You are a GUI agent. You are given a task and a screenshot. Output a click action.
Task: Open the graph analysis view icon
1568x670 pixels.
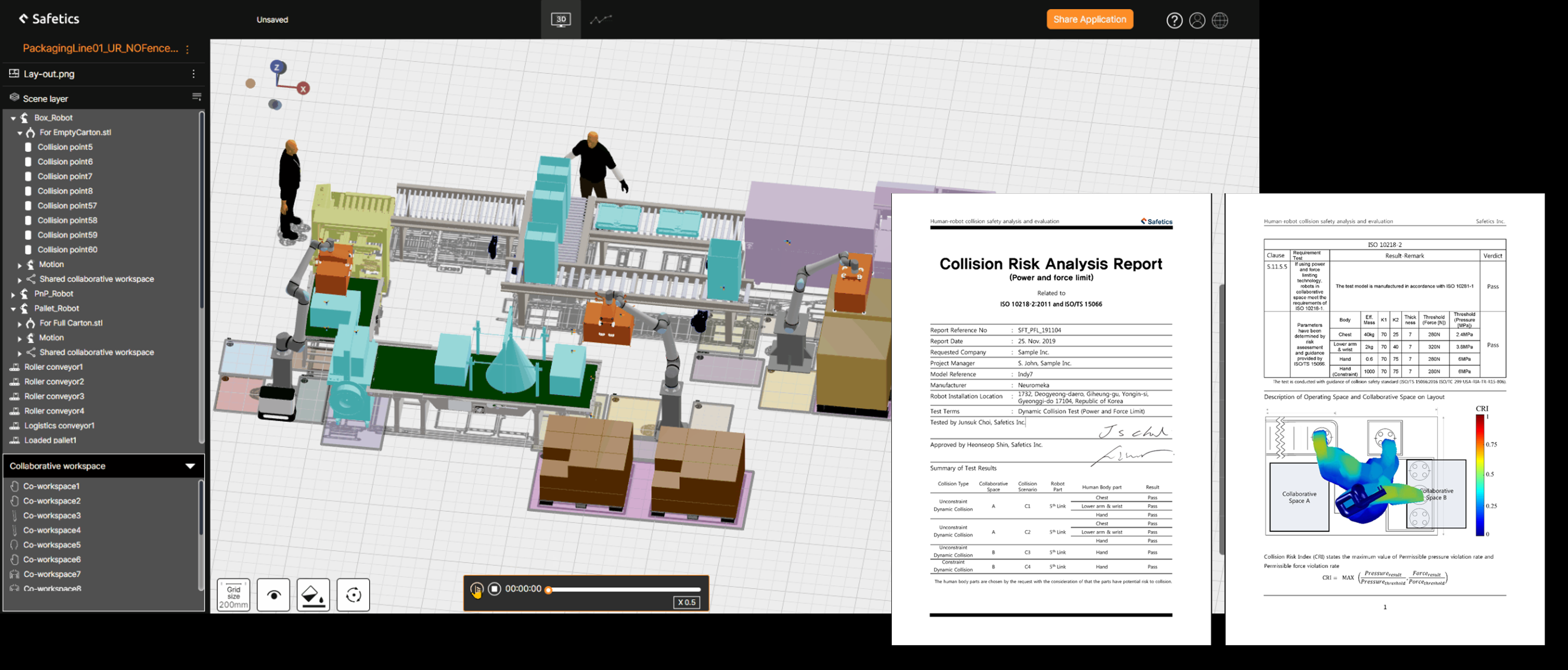(x=600, y=19)
